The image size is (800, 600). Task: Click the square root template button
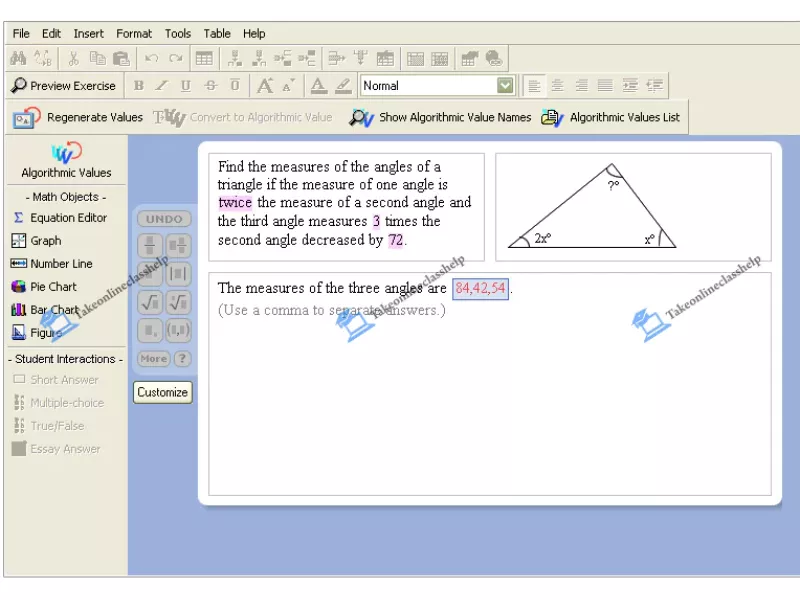(149, 303)
